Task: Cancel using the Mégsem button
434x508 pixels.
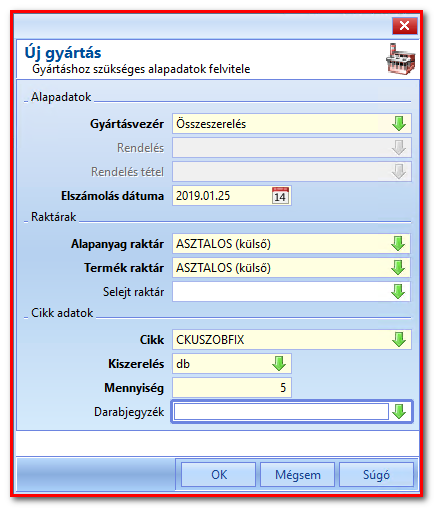Action: tap(298, 475)
